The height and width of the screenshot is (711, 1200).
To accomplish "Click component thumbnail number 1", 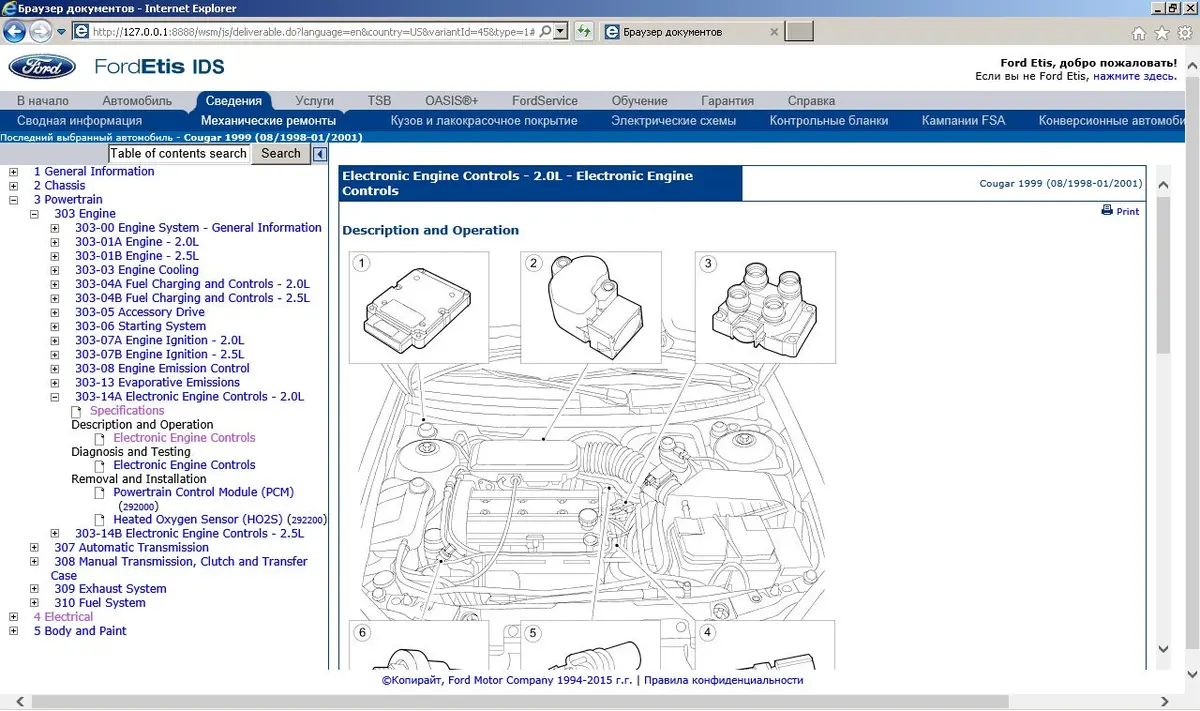I will [x=419, y=307].
